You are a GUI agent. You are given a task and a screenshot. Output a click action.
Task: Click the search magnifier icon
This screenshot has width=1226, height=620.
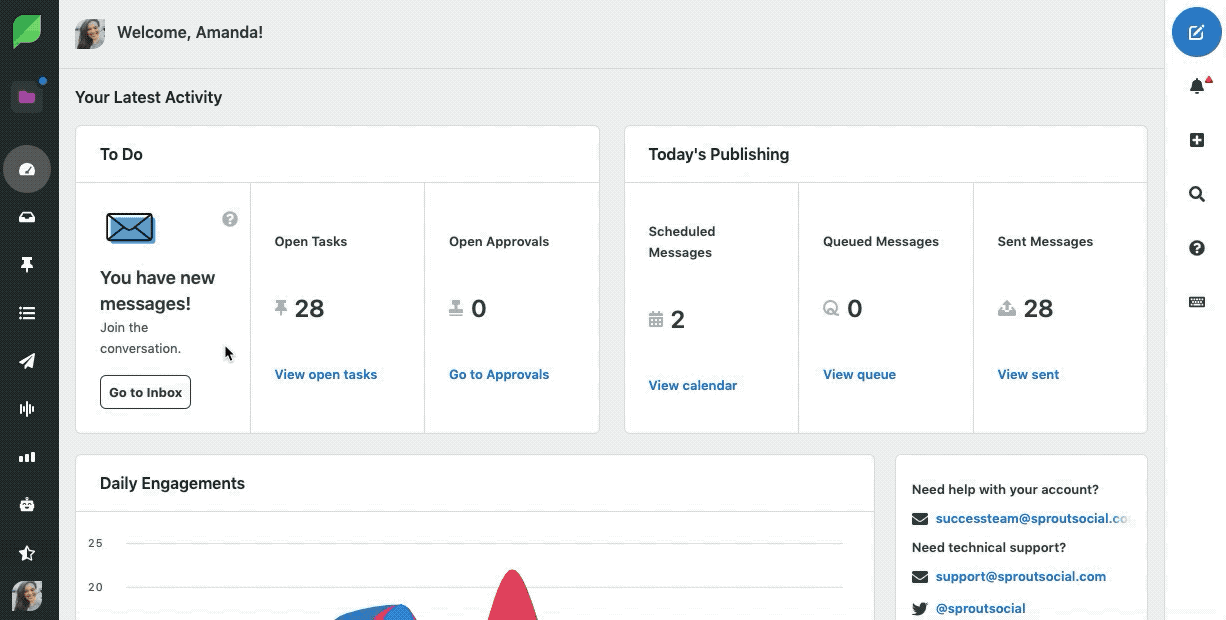pyautogui.click(x=1196, y=194)
